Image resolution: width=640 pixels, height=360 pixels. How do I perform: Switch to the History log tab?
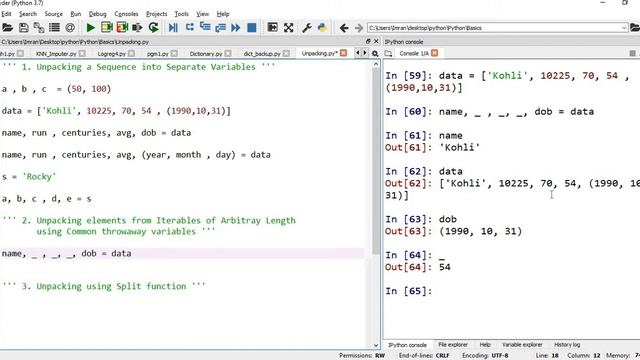[567, 345]
